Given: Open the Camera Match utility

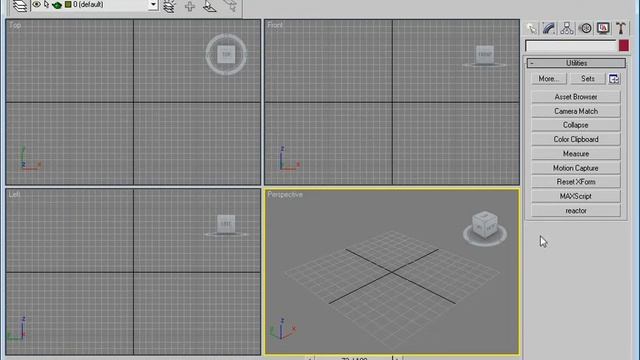Looking at the screenshot, I should tap(576, 111).
